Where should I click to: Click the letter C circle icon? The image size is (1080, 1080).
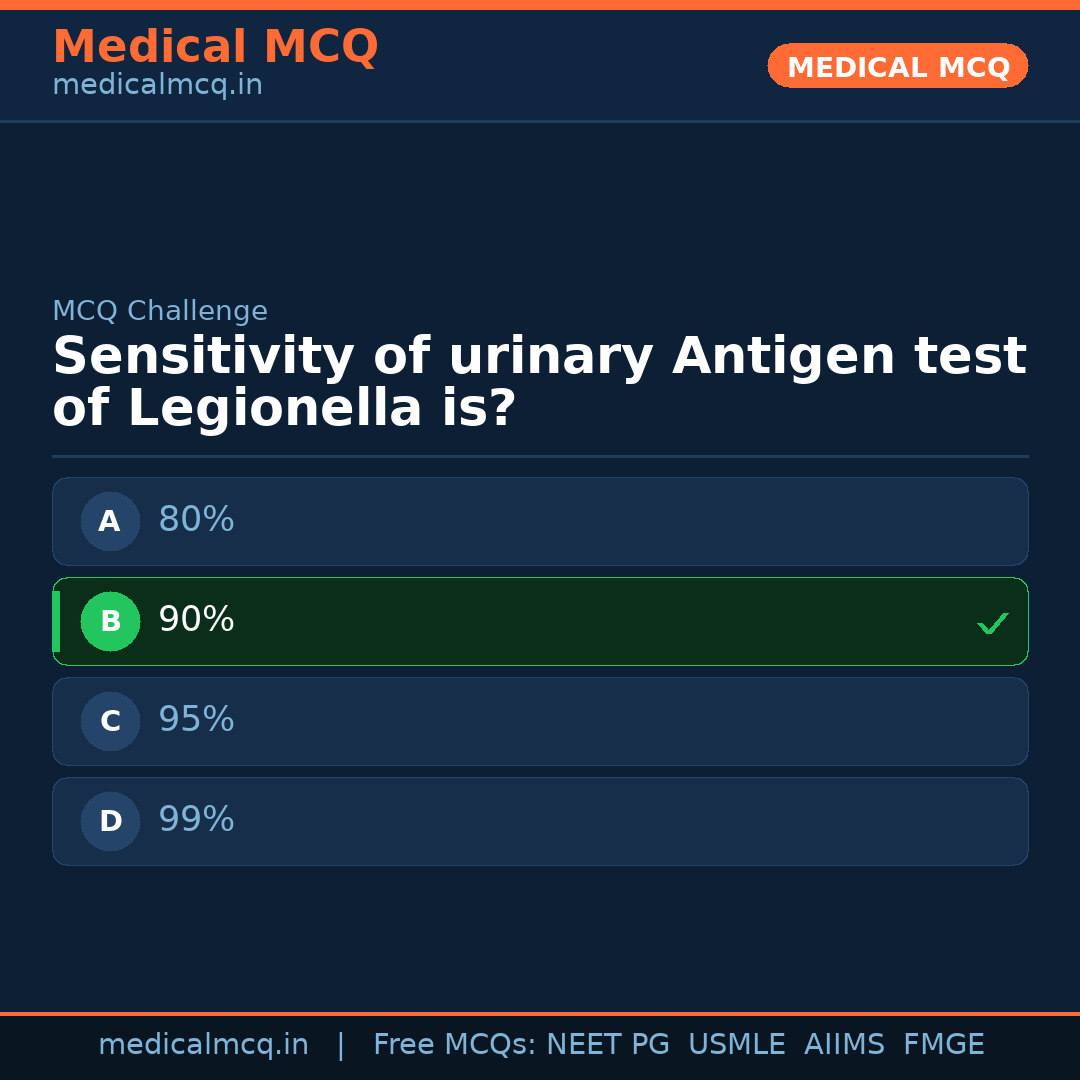point(110,721)
